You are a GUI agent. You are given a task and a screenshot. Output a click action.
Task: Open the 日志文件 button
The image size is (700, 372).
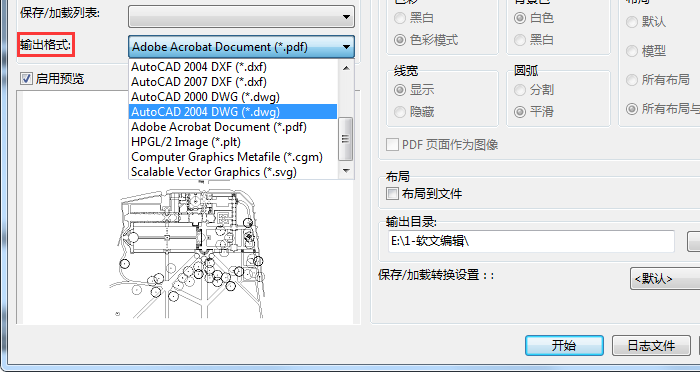[651, 346]
